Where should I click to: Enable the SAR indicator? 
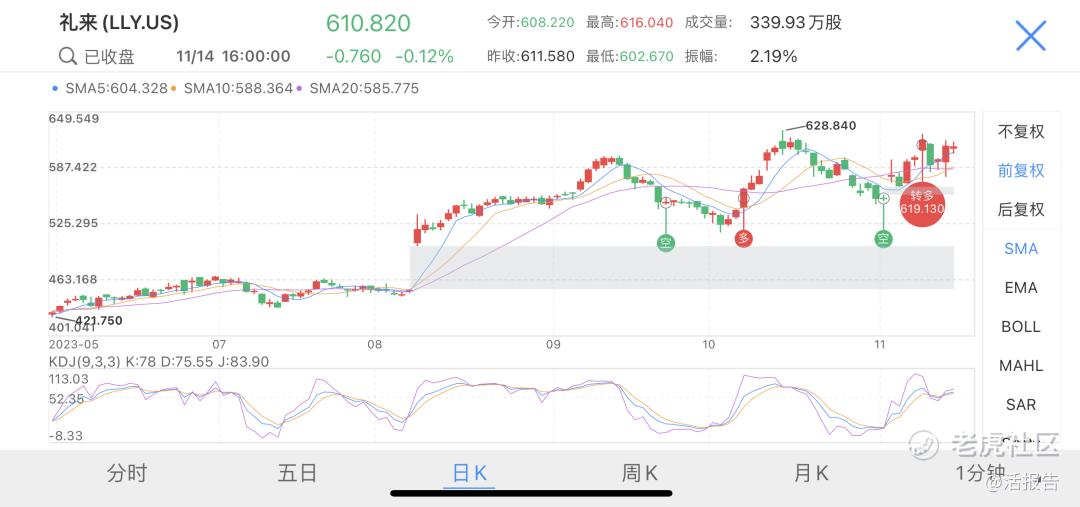pos(1020,405)
